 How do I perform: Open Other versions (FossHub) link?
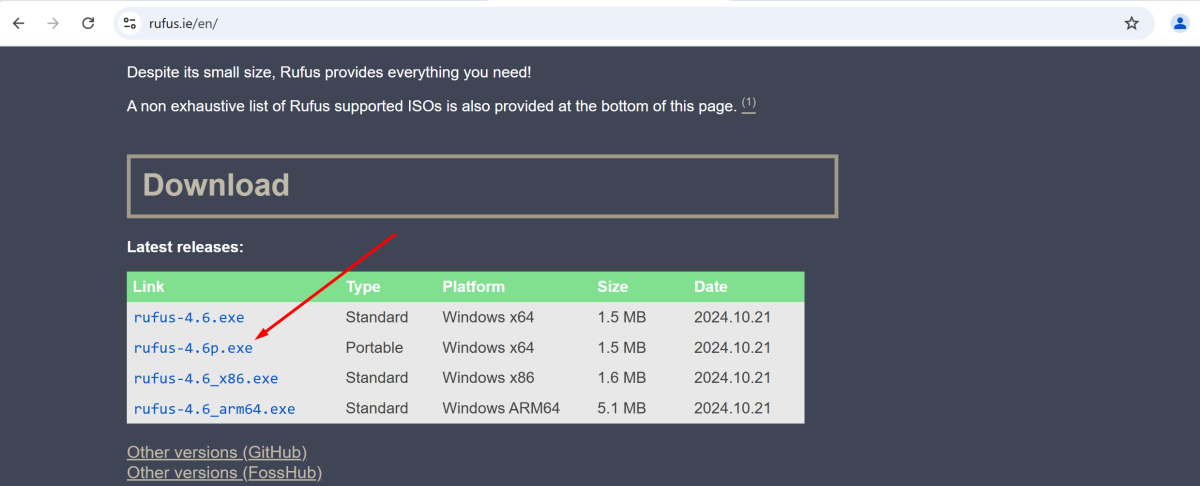224,472
